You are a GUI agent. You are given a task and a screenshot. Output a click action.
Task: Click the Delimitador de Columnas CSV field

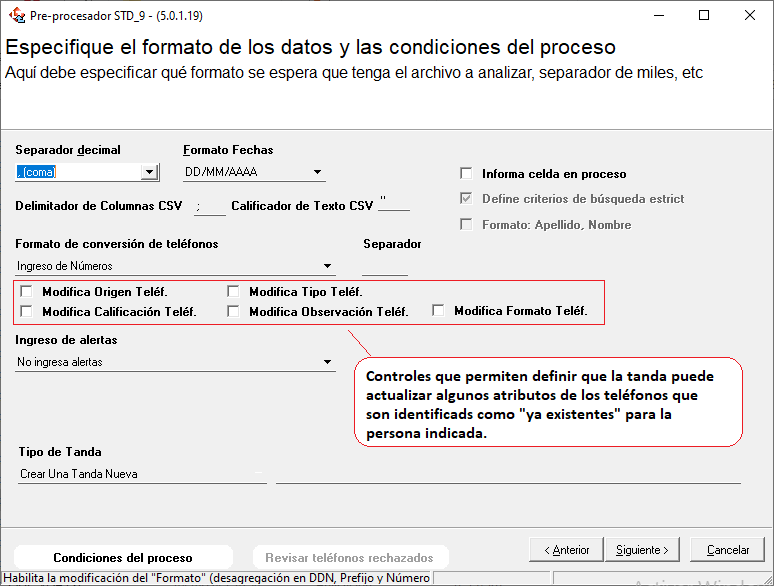click(211, 206)
